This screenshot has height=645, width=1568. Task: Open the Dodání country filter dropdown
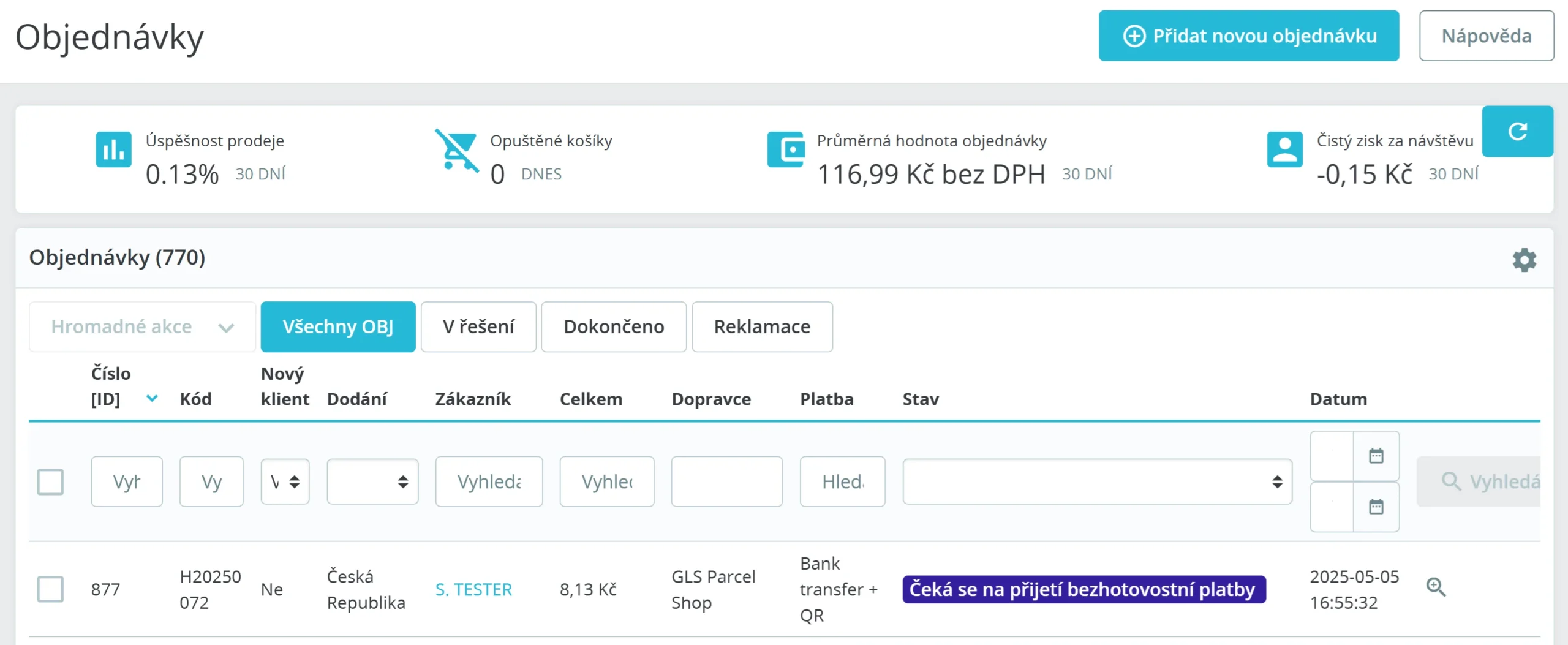coord(372,481)
